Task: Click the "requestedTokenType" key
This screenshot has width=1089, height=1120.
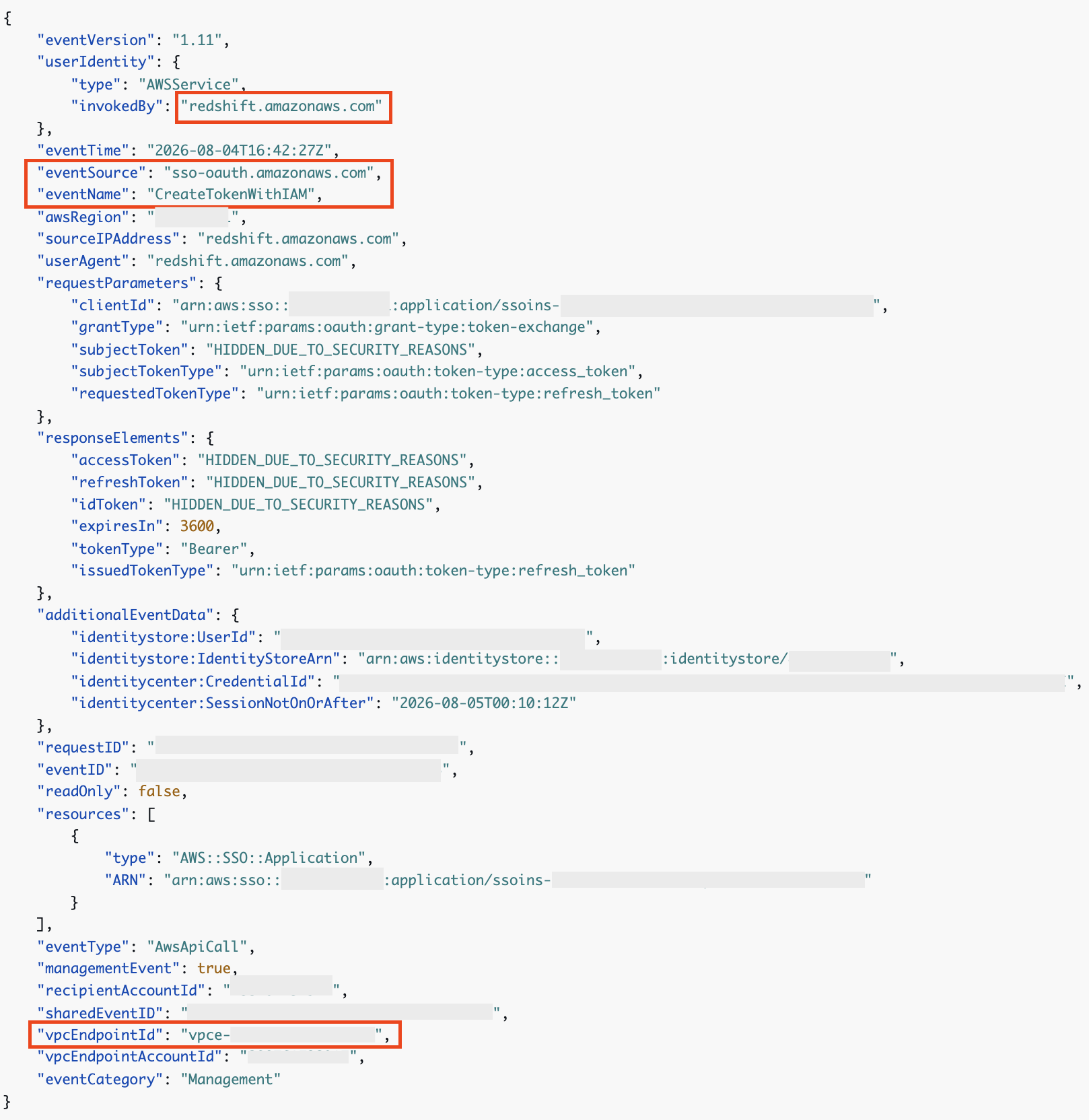Action: [x=155, y=394]
